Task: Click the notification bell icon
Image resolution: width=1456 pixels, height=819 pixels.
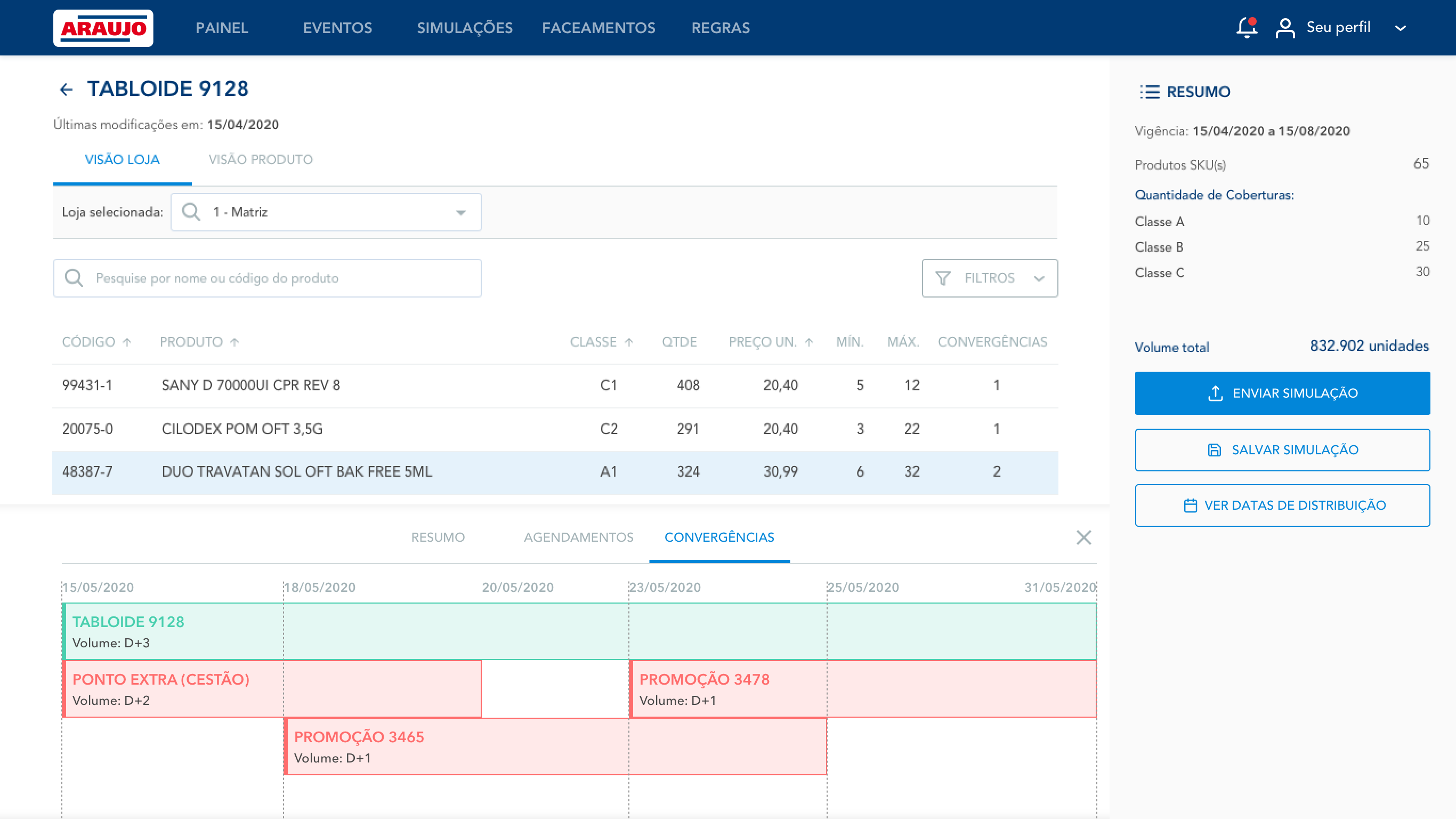Action: pos(1245,28)
